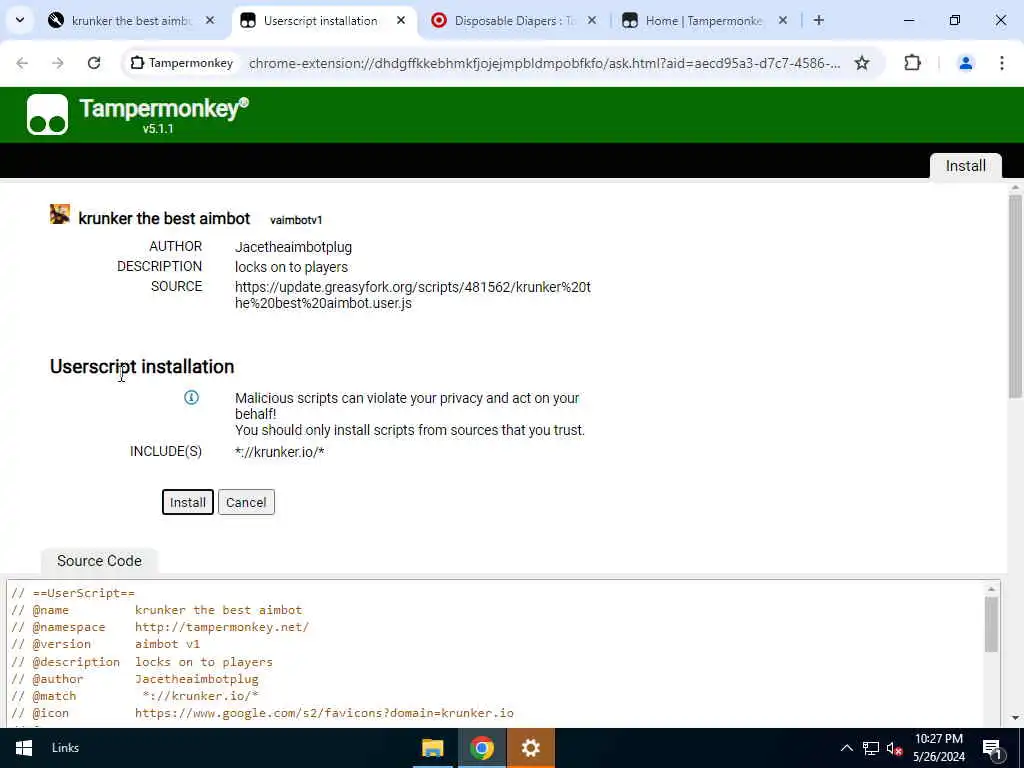Image resolution: width=1024 pixels, height=768 pixels.
Task: Close the Userscript installation tab
Action: pos(401,21)
